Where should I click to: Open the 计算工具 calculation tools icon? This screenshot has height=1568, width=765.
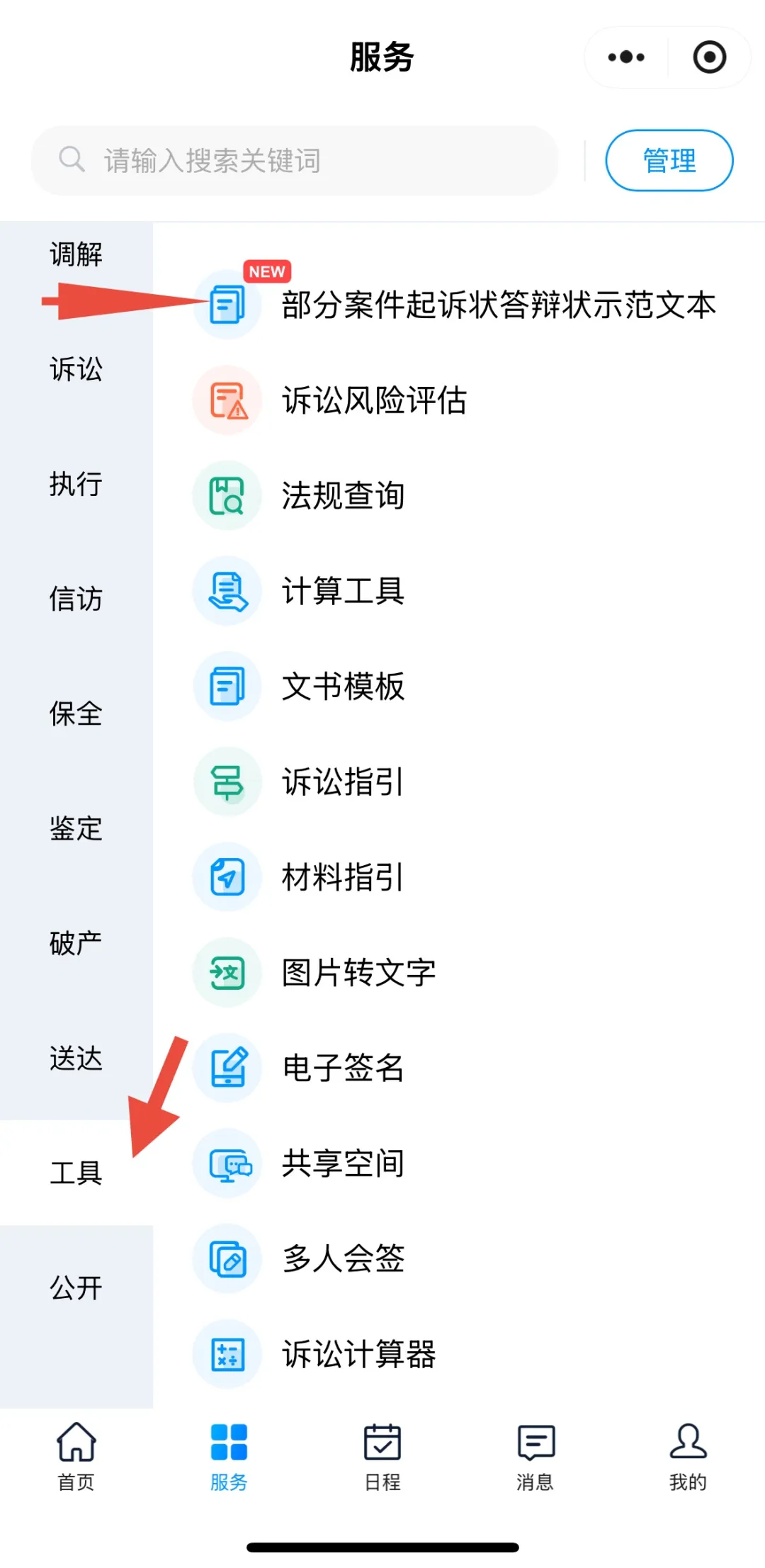(227, 591)
